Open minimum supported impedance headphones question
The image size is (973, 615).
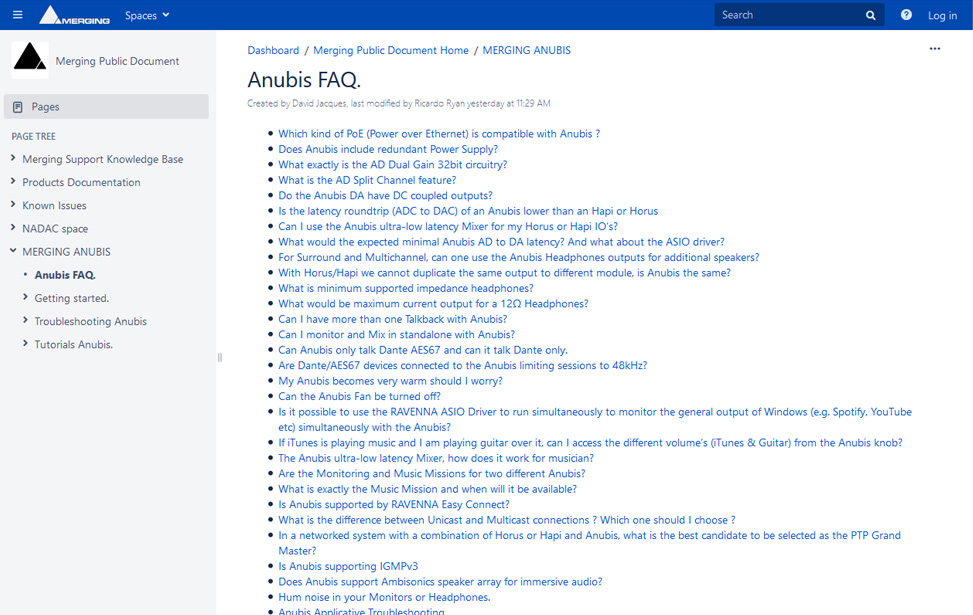[x=406, y=288]
